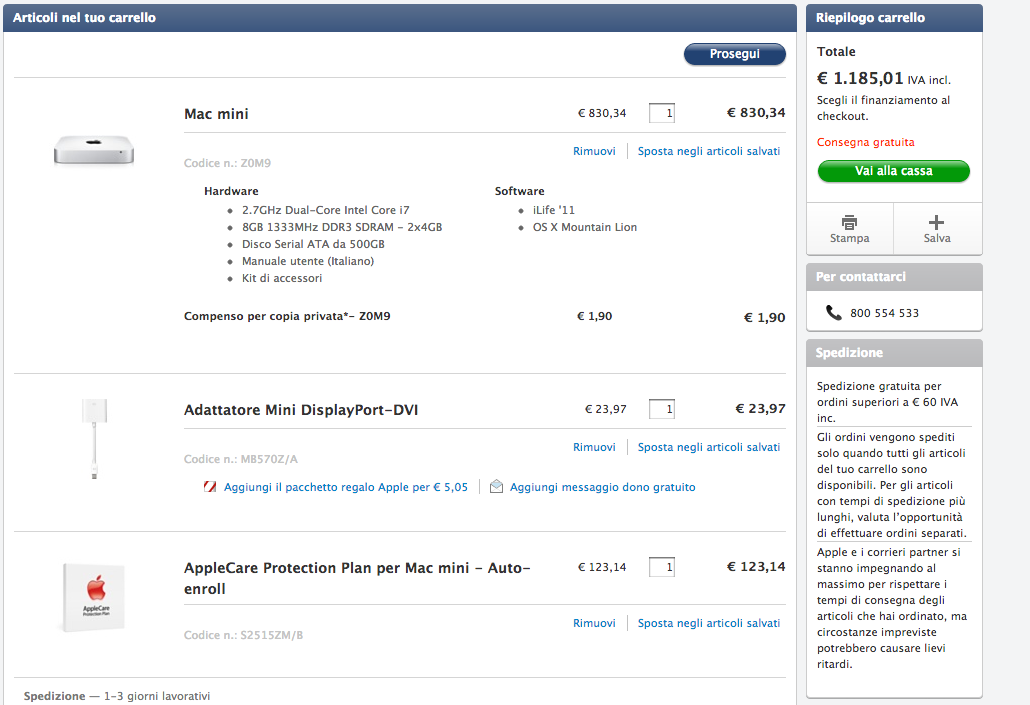
Task: Click the AppleCare Protection Plan title
Action: [x=357, y=578]
